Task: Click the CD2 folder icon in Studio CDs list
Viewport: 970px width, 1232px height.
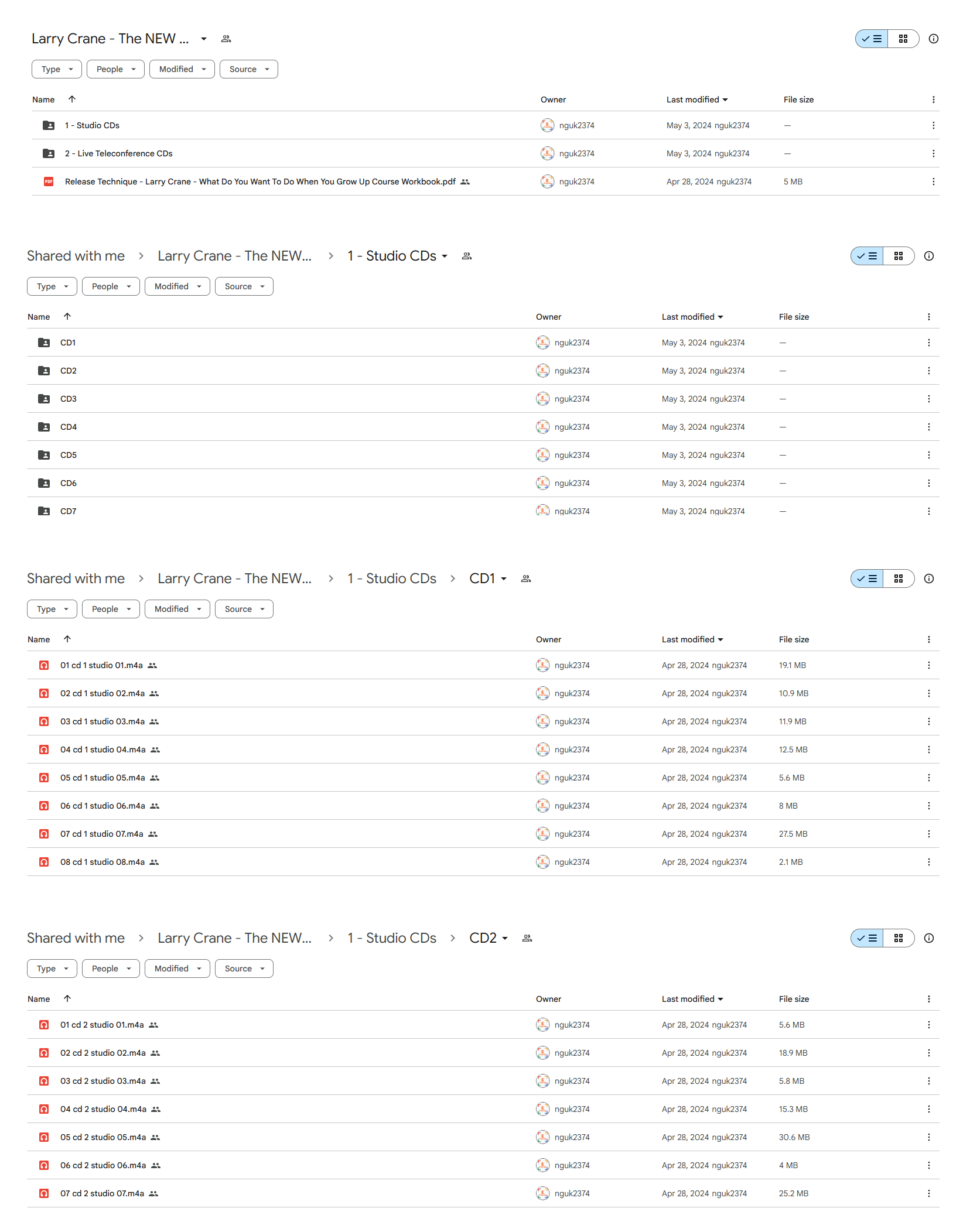Action: click(44, 371)
